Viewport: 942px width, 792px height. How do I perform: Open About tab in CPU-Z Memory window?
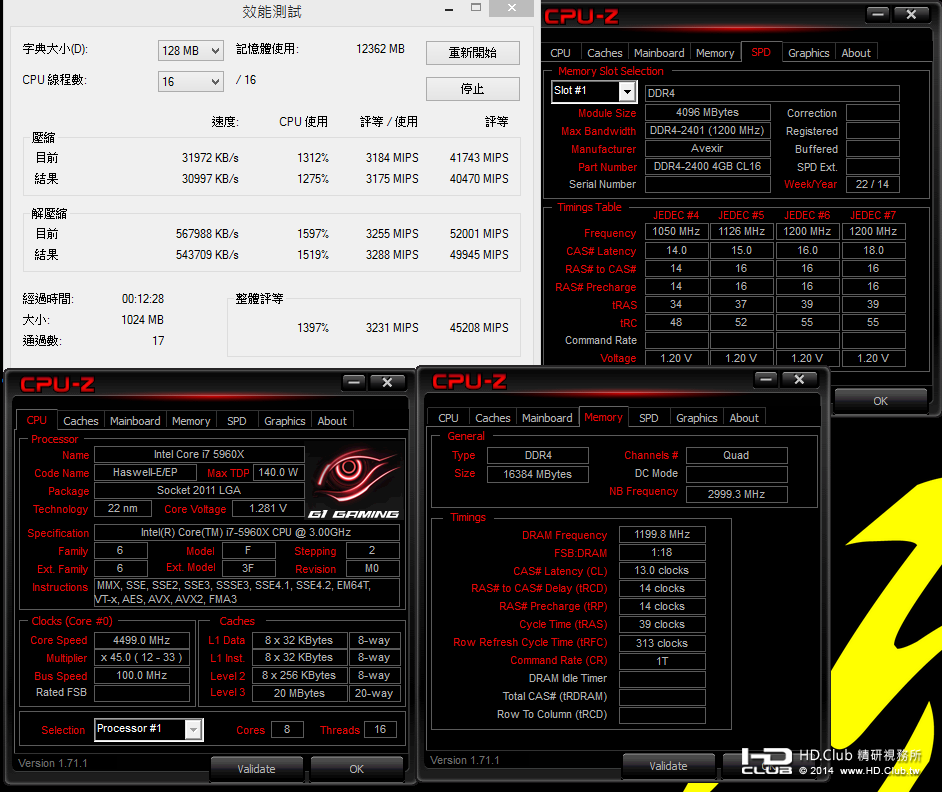[744, 418]
